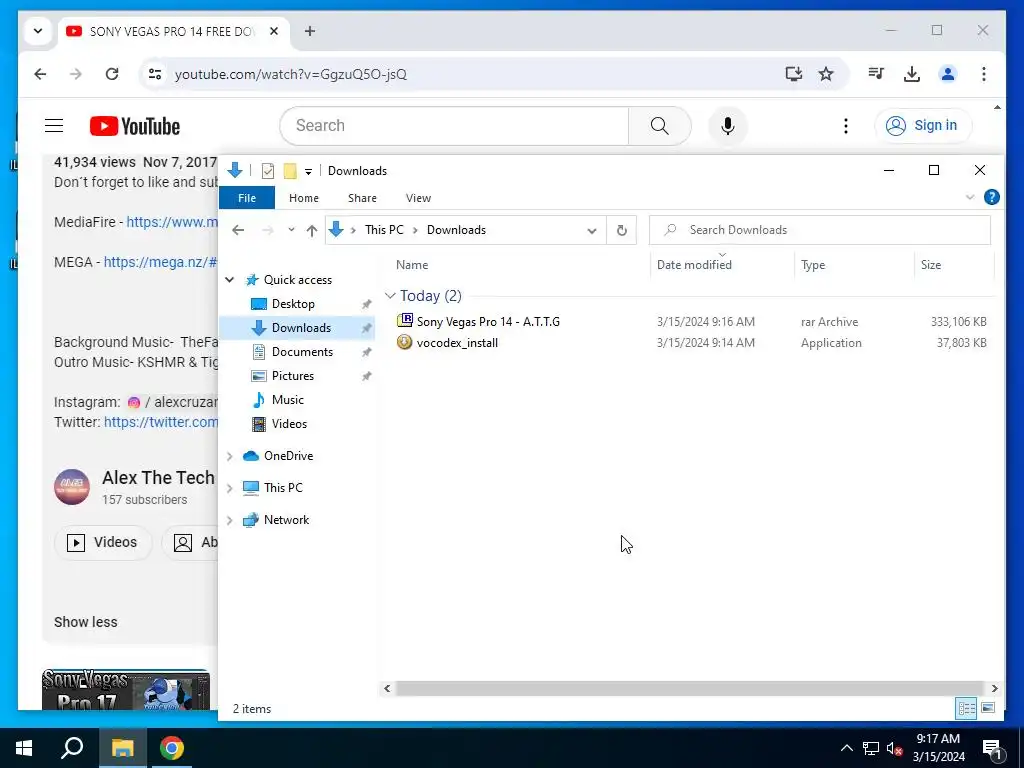Select Sony Vegas Pro 14 - A.T.T.G file

tap(488, 321)
